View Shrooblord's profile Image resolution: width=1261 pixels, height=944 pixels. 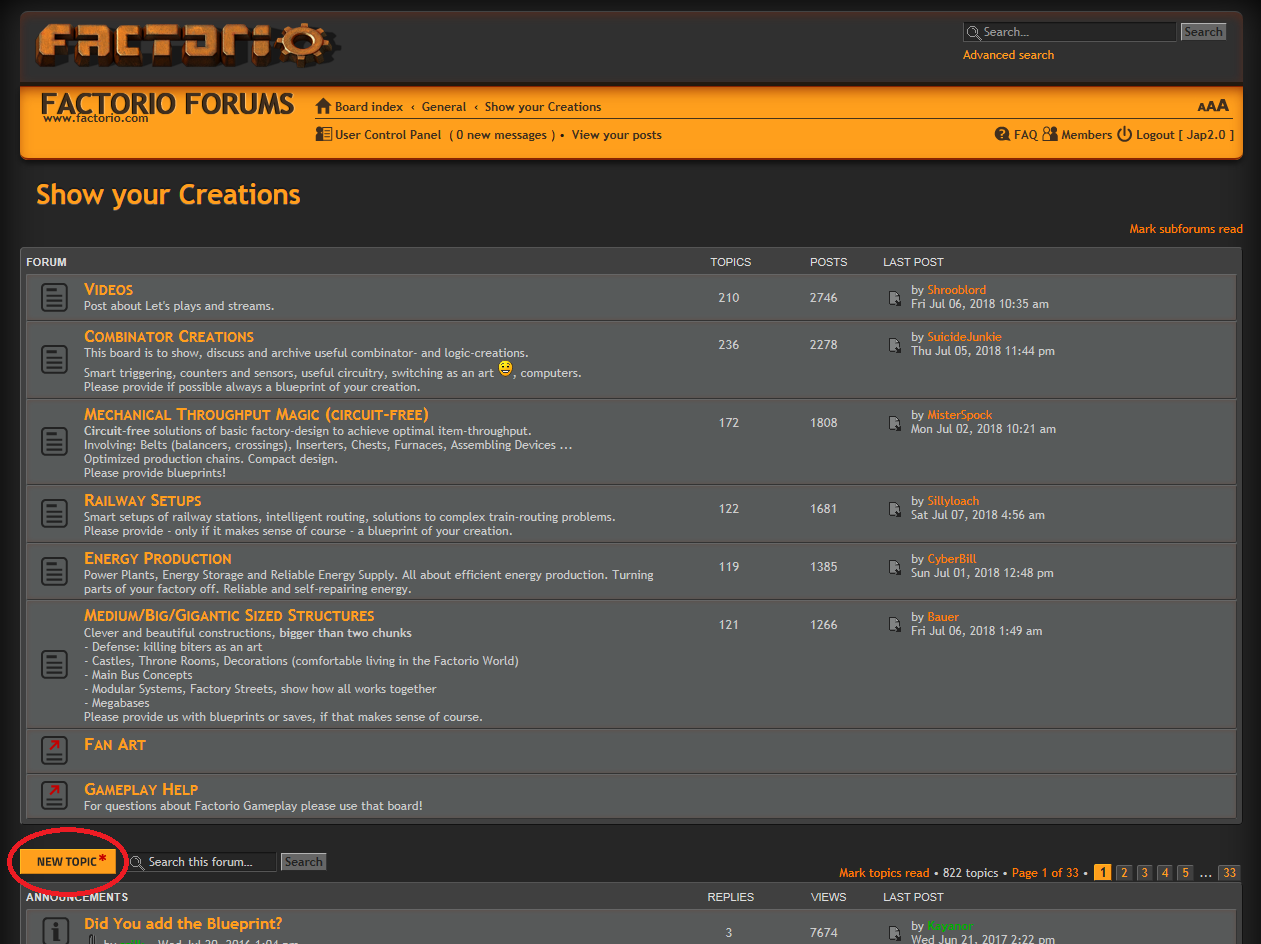tap(956, 290)
